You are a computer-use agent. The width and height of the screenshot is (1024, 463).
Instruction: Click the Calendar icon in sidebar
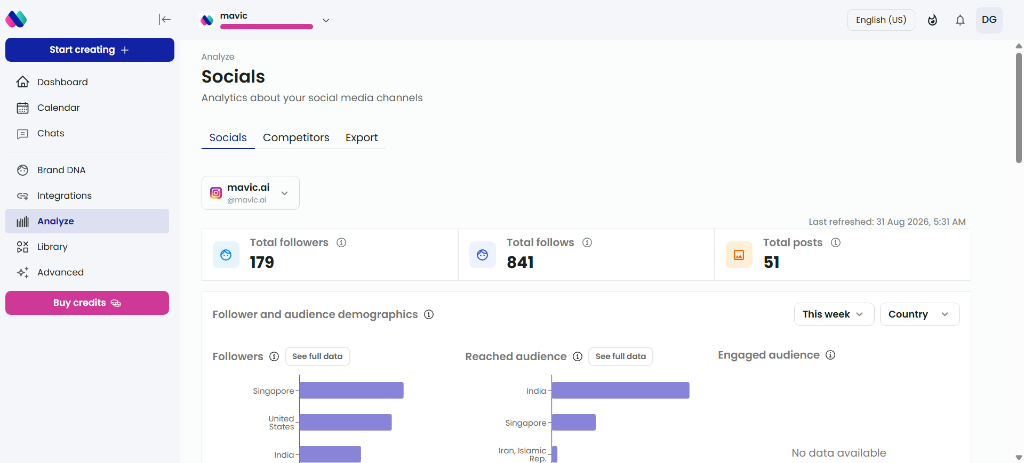pos(23,108)
